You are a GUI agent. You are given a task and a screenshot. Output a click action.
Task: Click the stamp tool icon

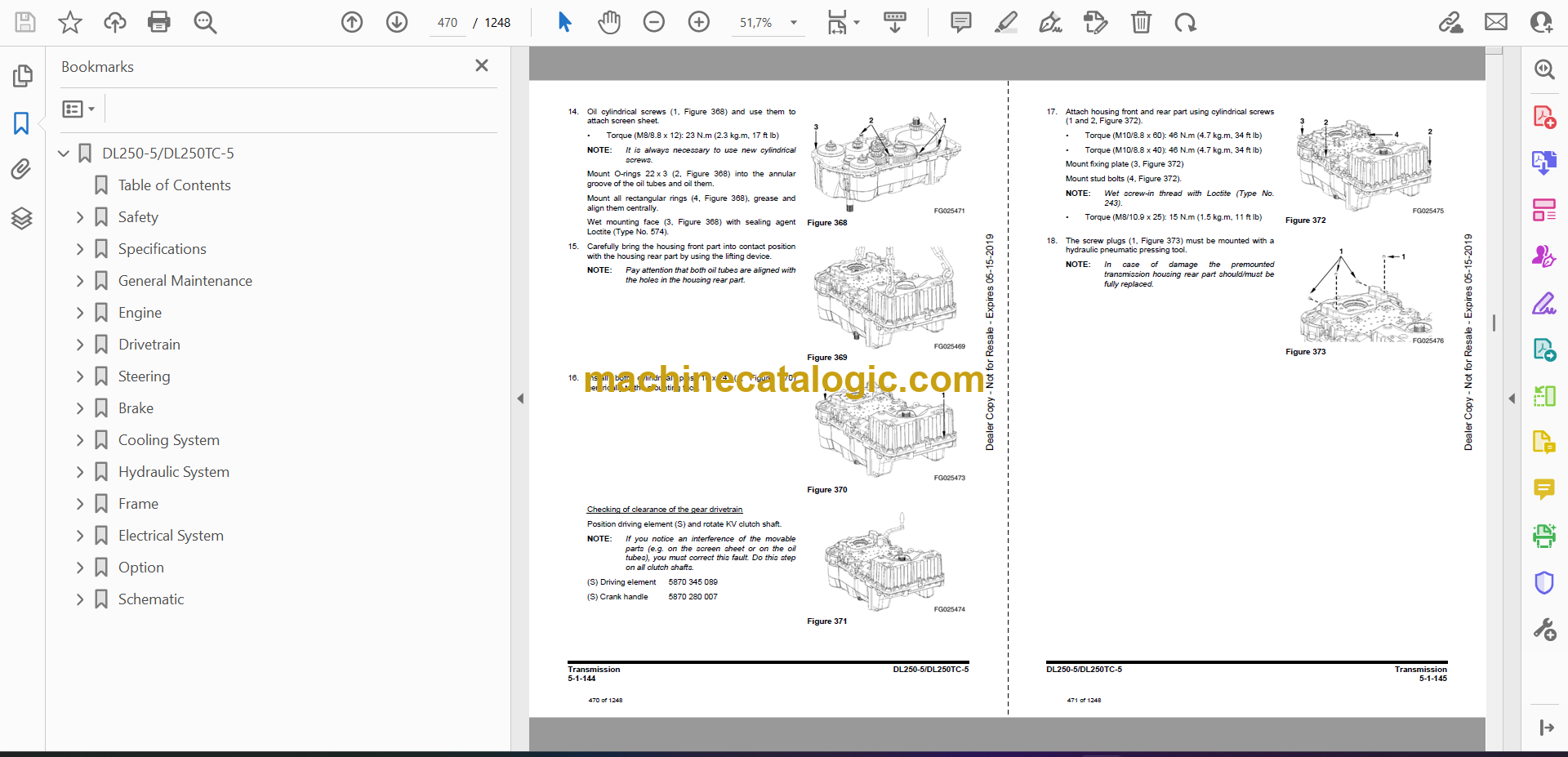1095,22
